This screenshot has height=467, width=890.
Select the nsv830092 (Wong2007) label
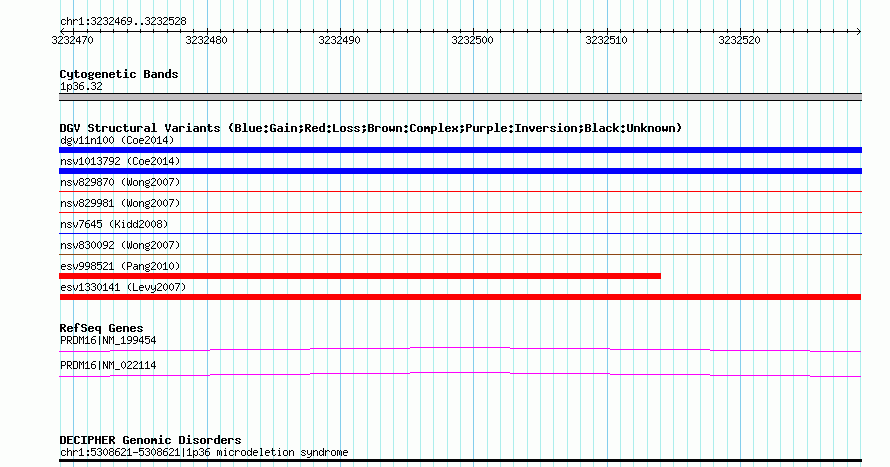[x=120, y=245]
